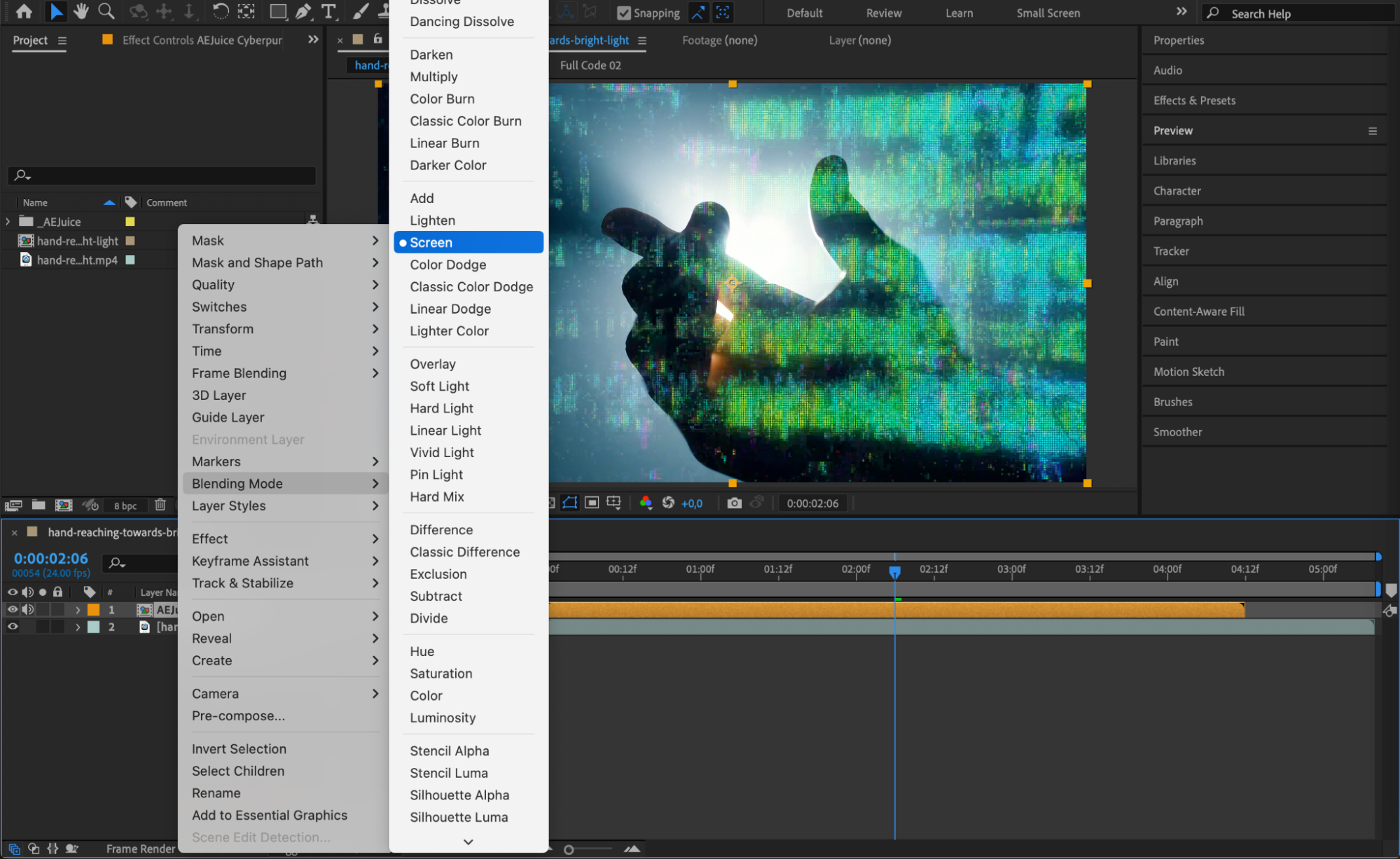Choose the Overlay blending mode
Viewport: 1400px width, 859px height.
(432, 364)
